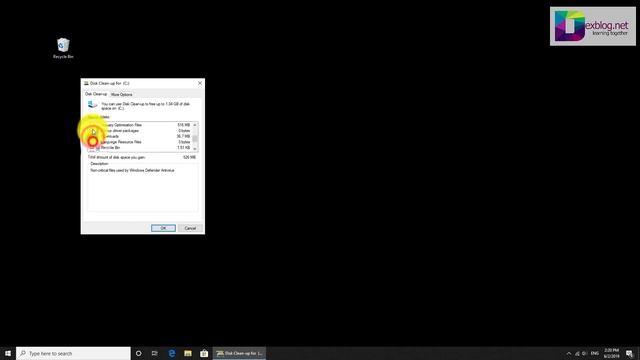This screenshot has width=640, height=360.
Task: Open Microsoft Store from the taskbar
Action: 204,353
